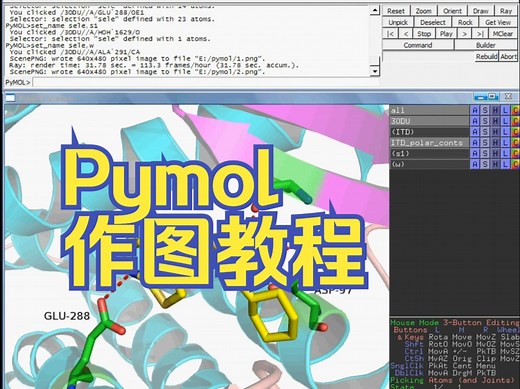Toggle the Rock button
Image resolution: width=520 pixels, height=389 pixels.
click(x=465, y=22)
